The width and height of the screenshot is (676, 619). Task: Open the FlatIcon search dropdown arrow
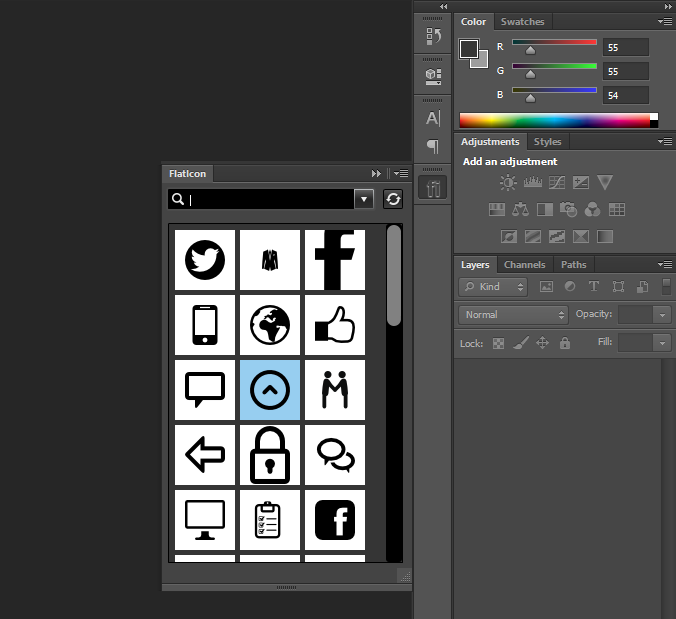(x=364, y=199)
